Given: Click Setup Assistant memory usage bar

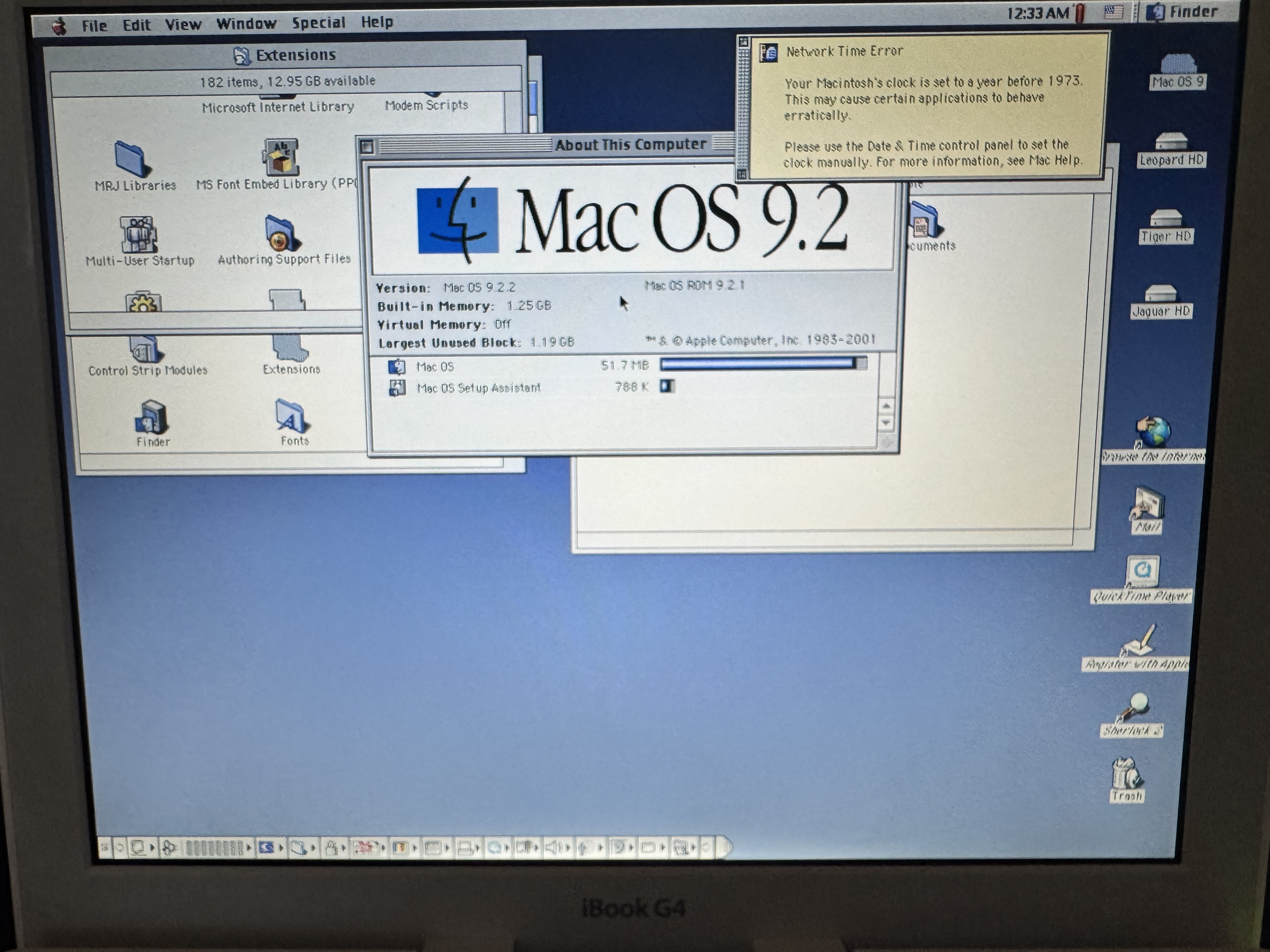Looking at the screenshot, I should click(x=667, y=386).
